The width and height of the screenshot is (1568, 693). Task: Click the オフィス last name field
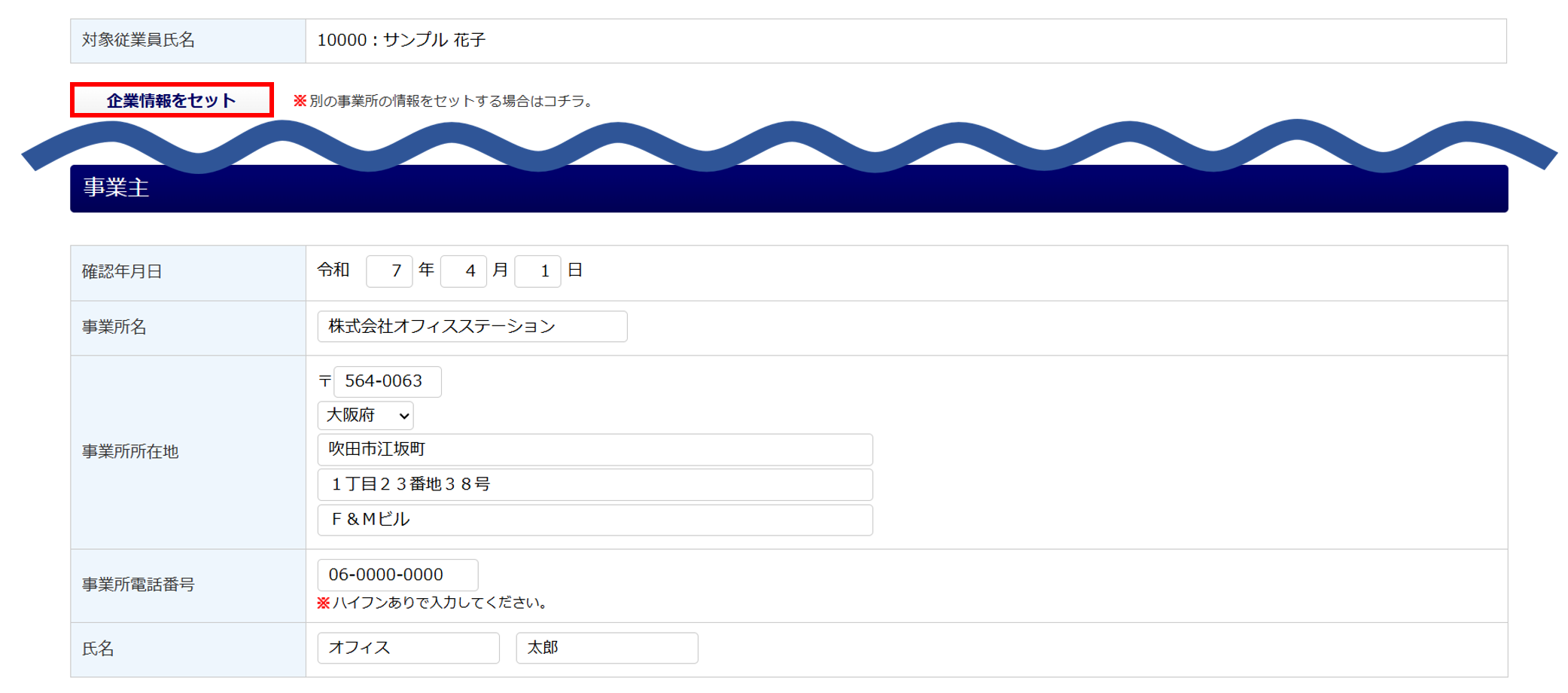pyautogui.click(x=408, y=648)
